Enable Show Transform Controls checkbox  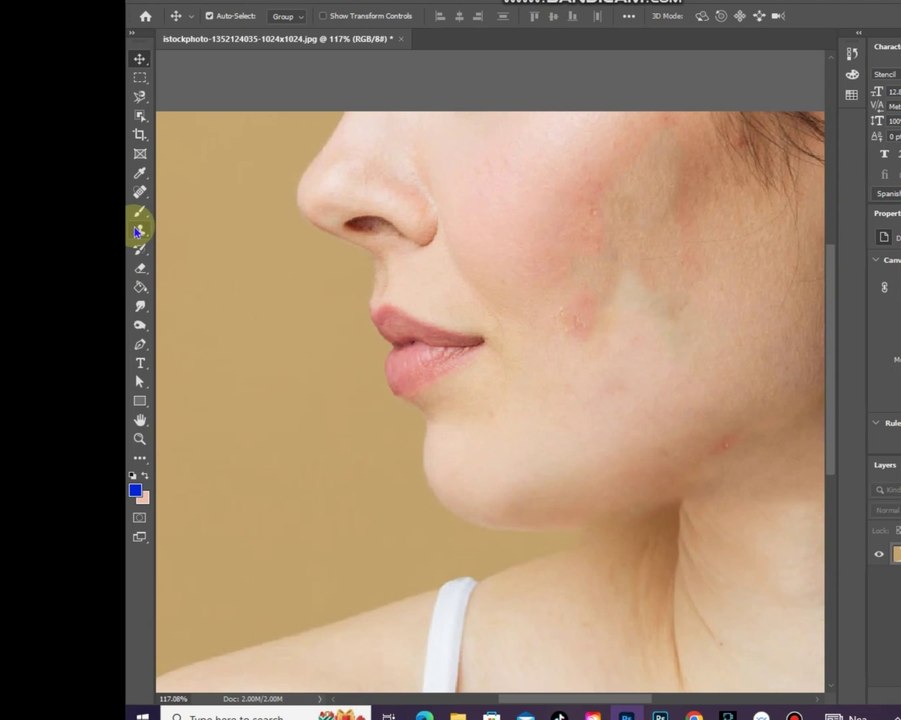[x=323, y=16]
